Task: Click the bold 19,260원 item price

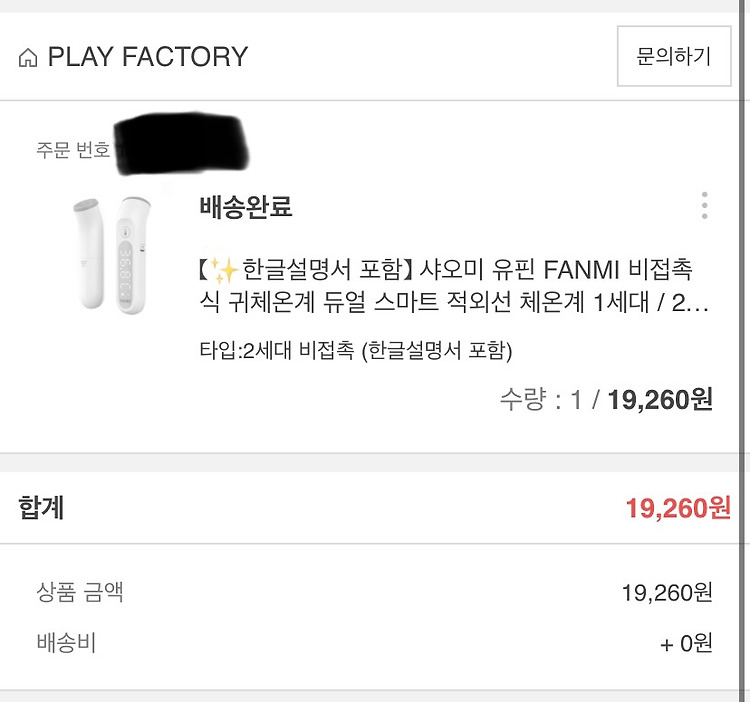Action: point(660,399)
